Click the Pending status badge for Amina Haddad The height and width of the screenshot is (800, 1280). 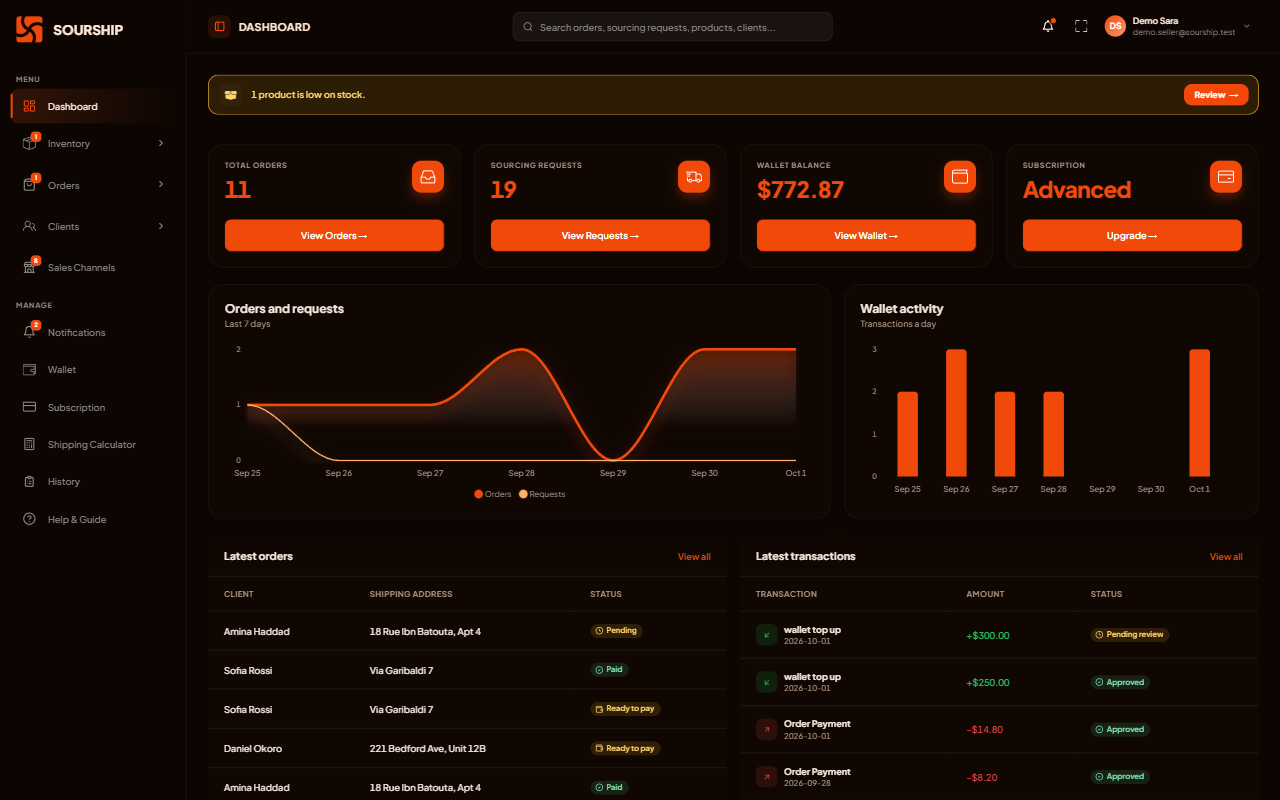(616, 631)
